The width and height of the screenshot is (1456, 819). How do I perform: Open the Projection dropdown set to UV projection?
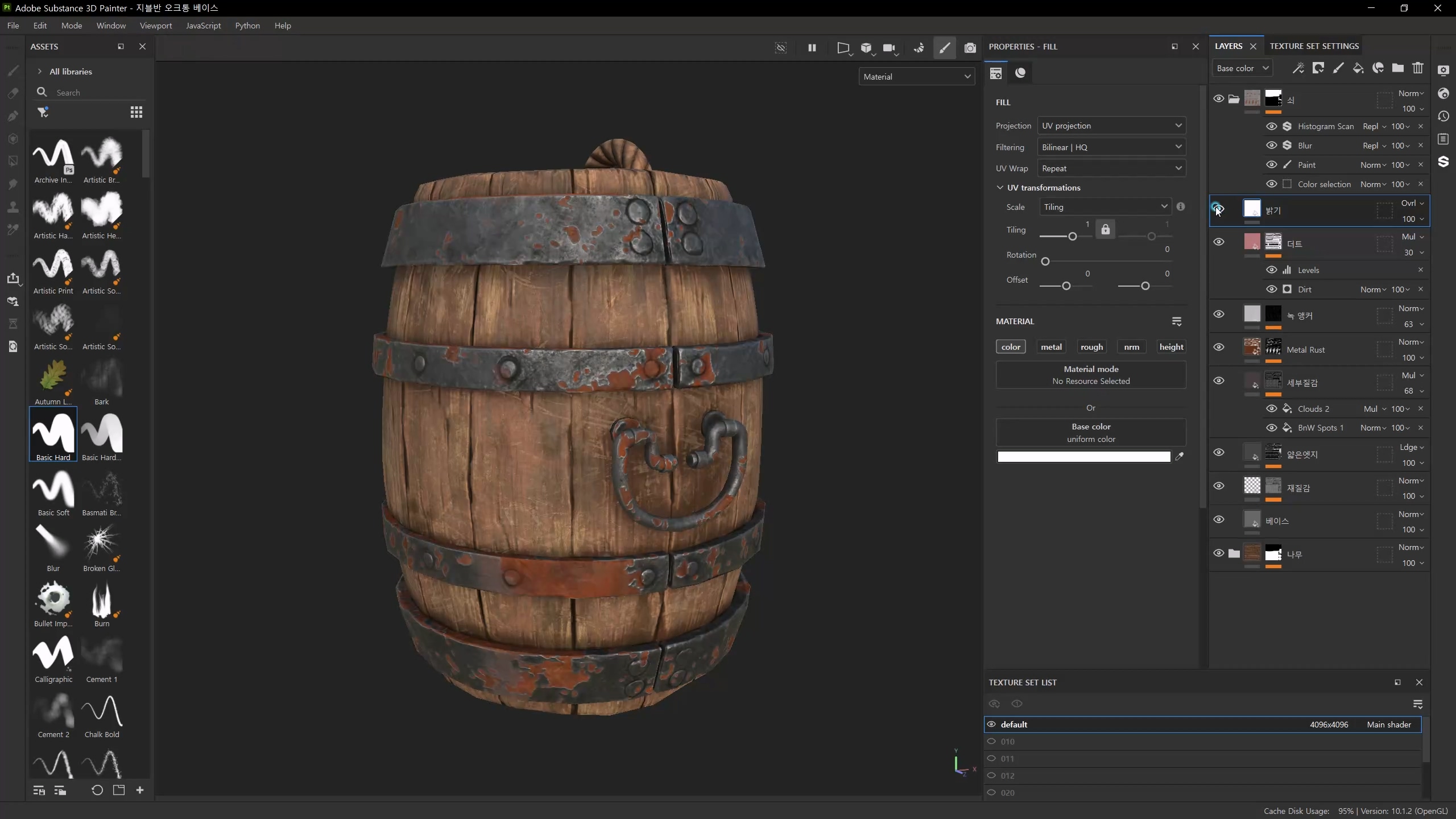coord(1111,126)
